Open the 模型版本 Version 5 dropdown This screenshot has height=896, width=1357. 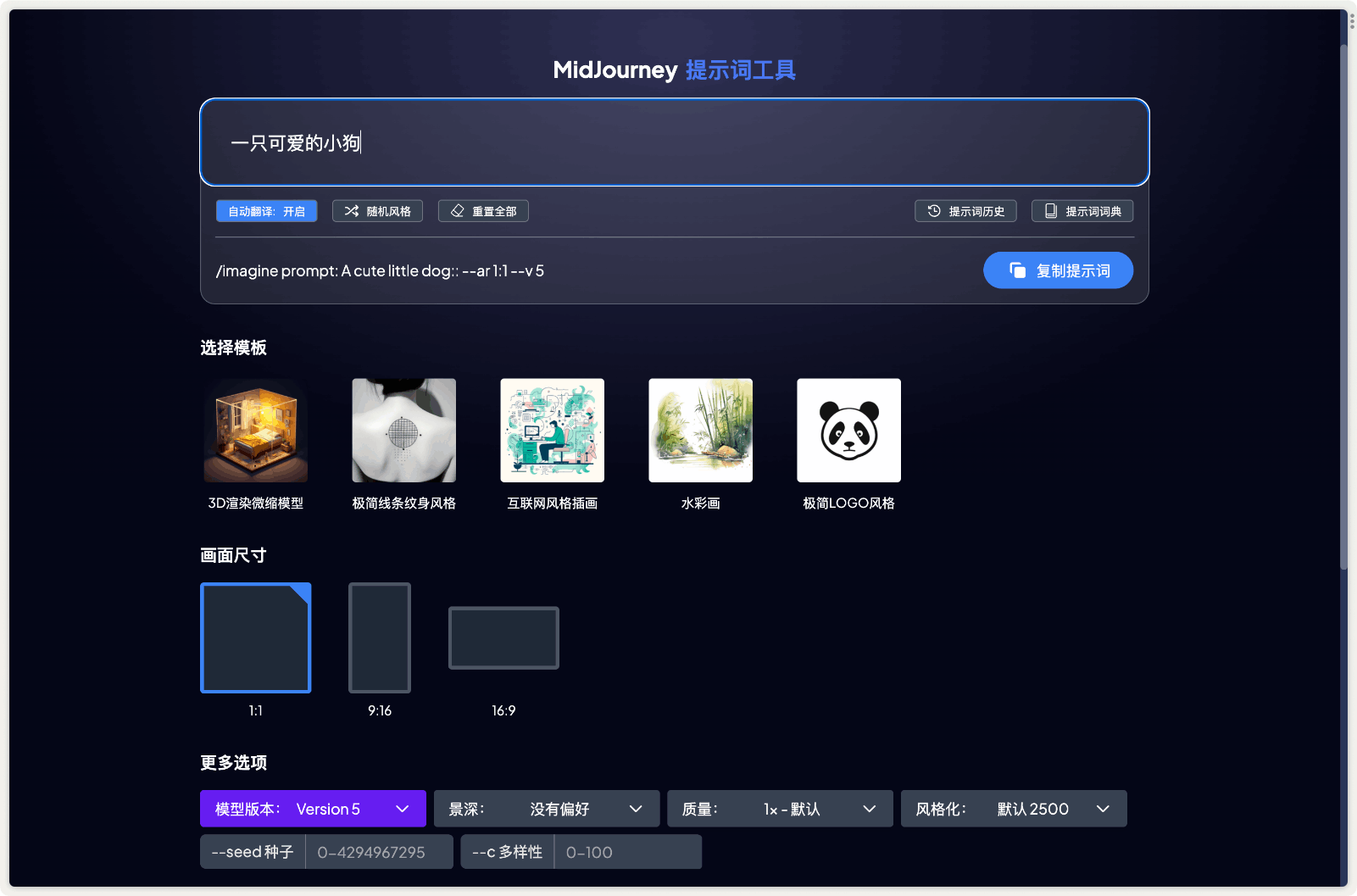click(313, 809)
